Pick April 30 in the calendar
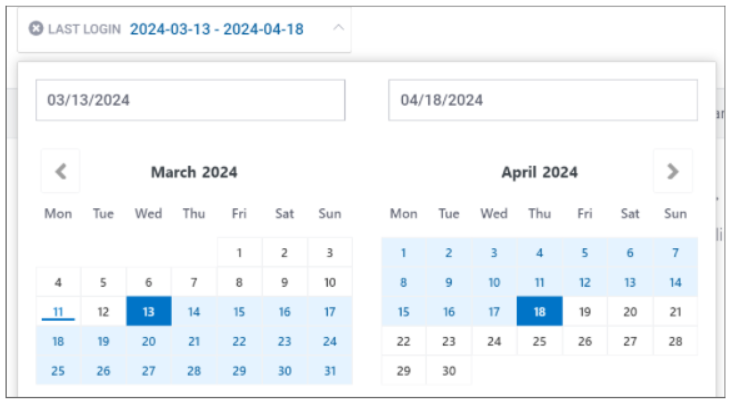 (x=449, y=370)
